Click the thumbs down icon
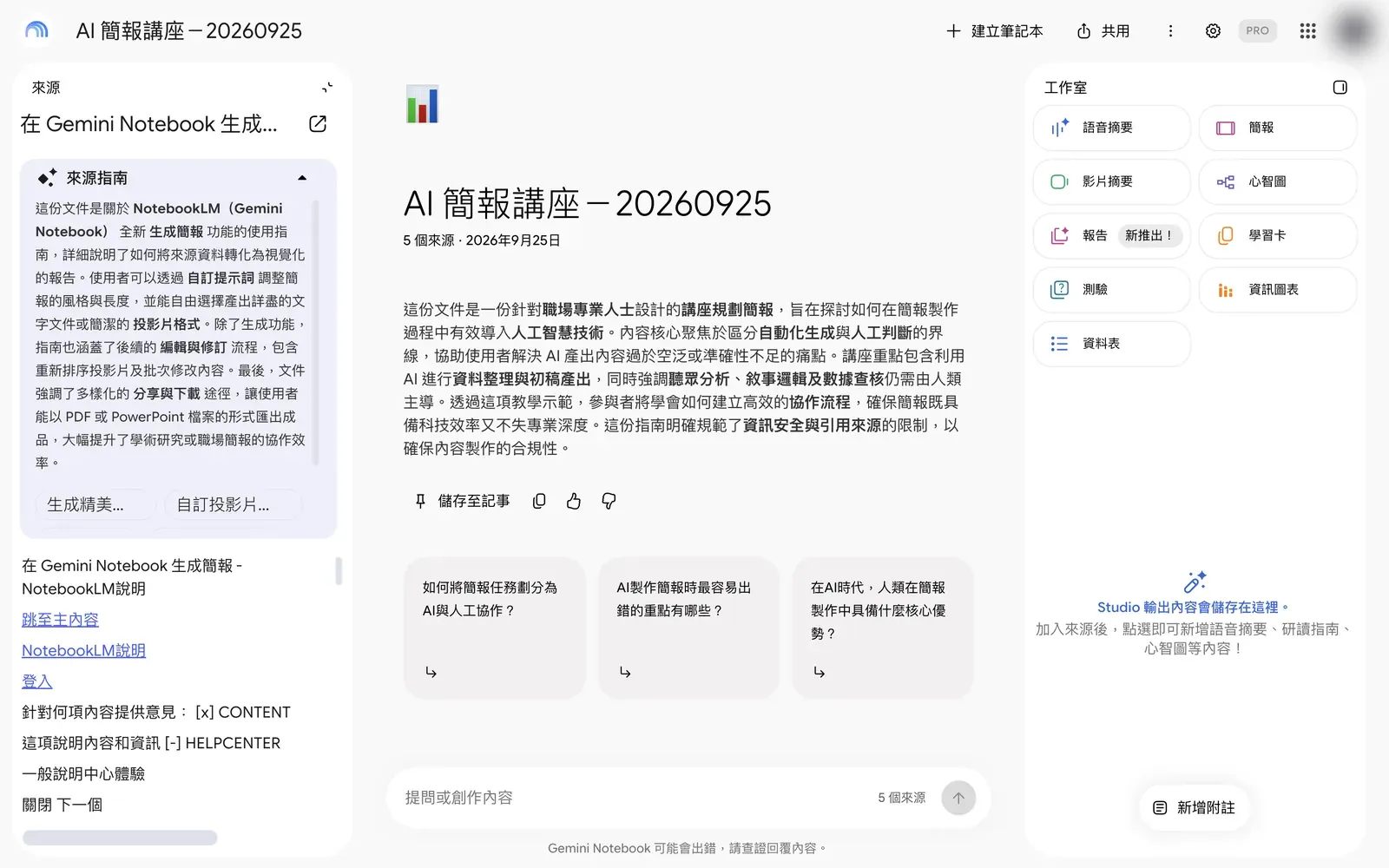Screen dimensions: 1389x868 coord(609,501)
